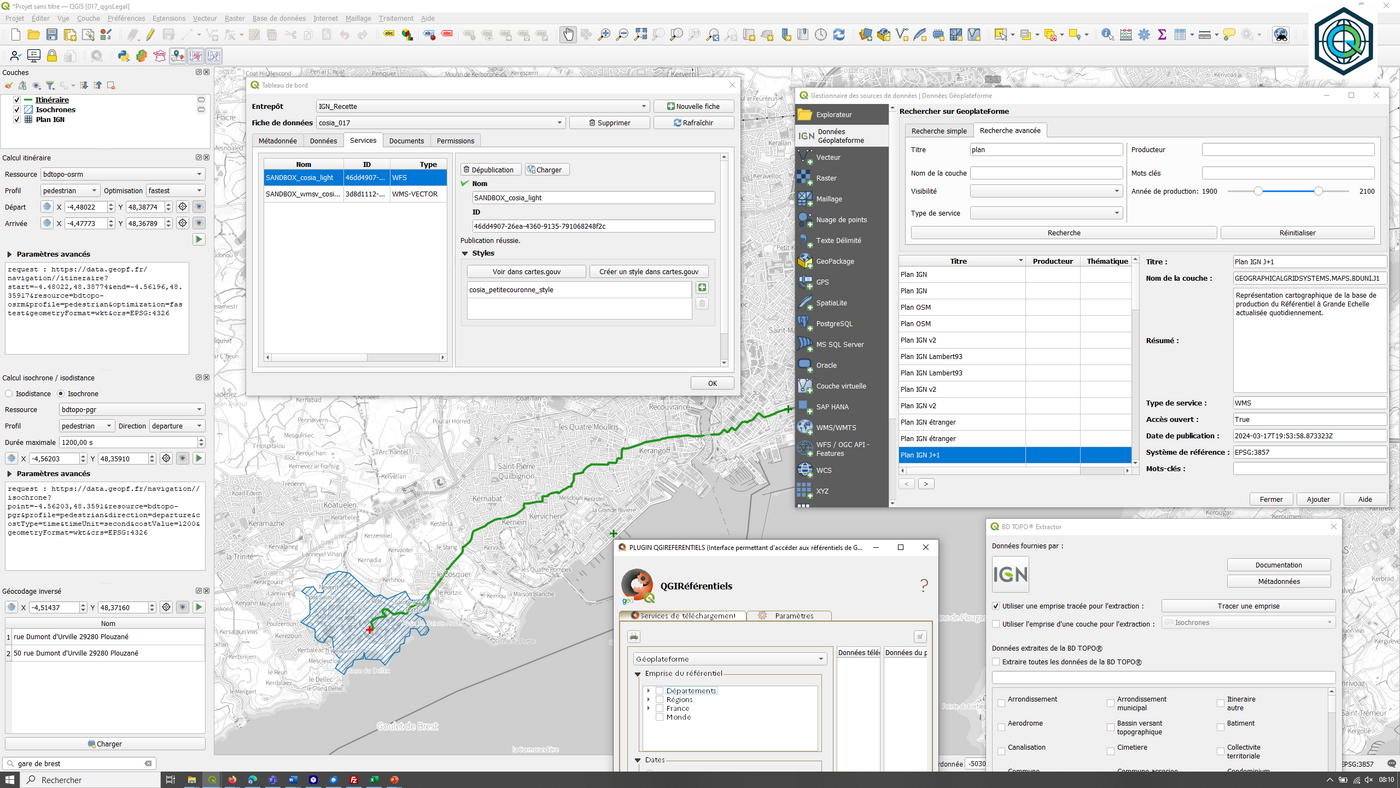Click the Tracer une emprise button
This screenshot has height=788, width=1400.
1247,605
